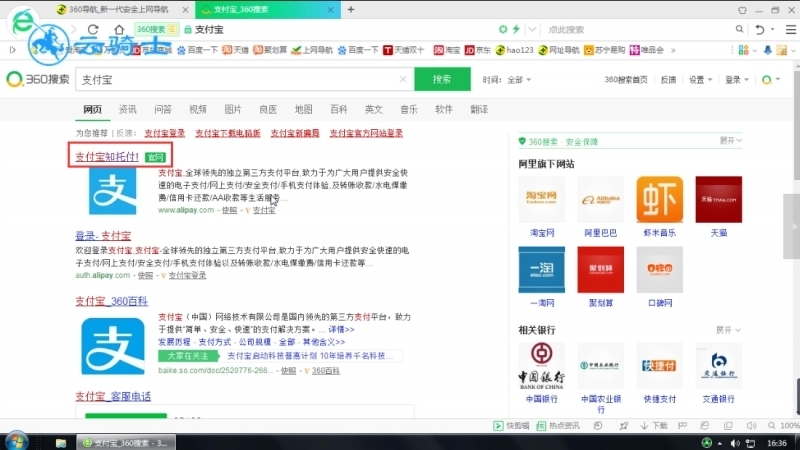Open the 设置 settings dropdown
800x450 pixels.
click(x=701, y=80)
